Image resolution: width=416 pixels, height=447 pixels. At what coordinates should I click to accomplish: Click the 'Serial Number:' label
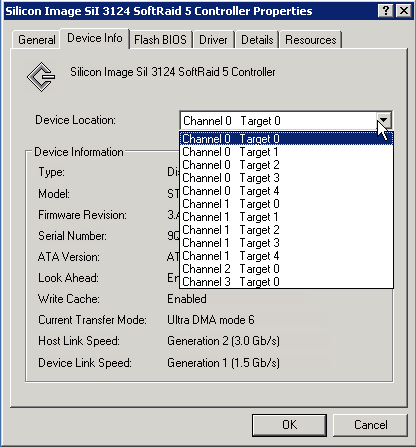pos(72,236)
